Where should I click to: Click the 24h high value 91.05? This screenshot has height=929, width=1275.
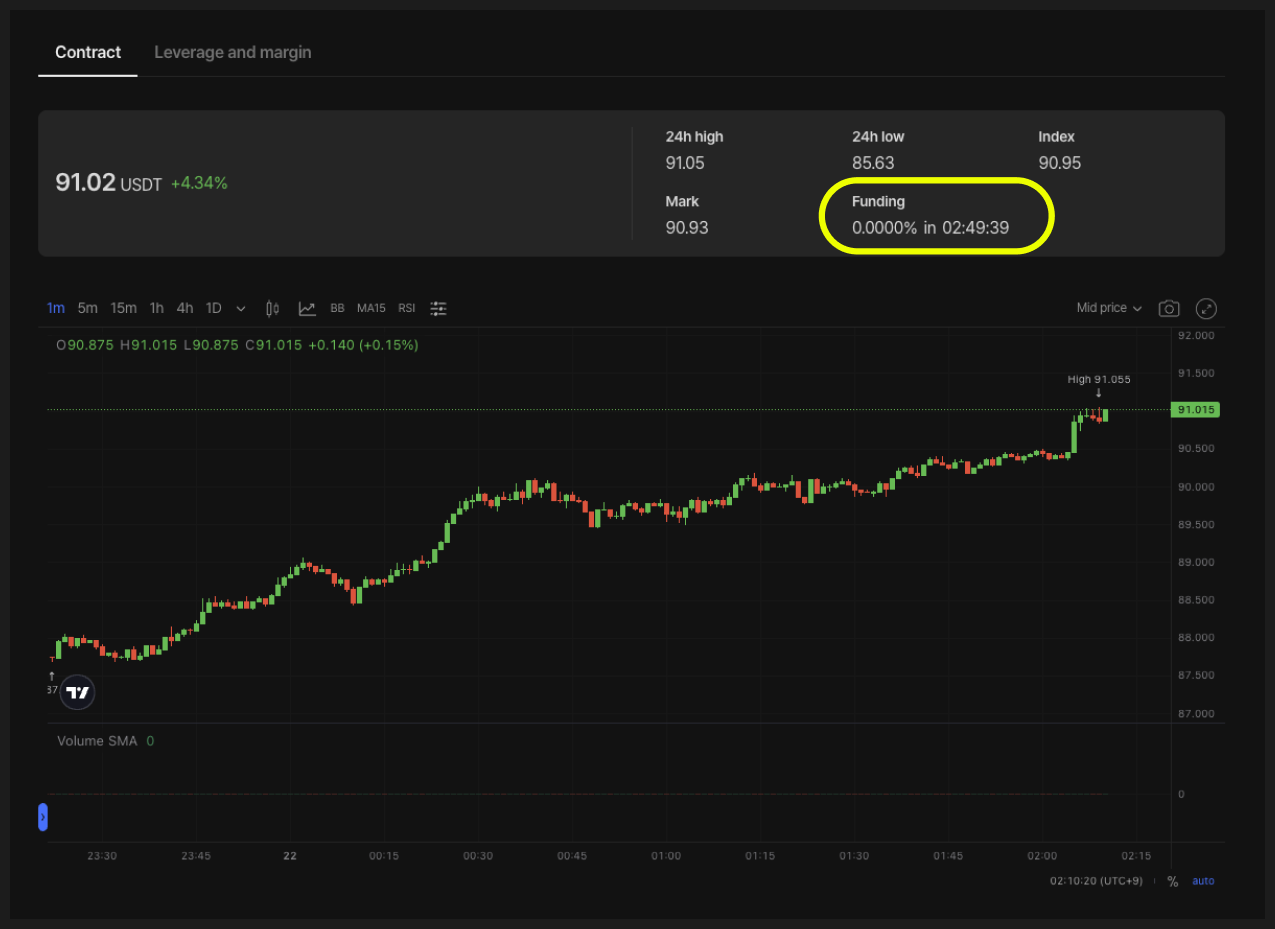tap(686, 163)
